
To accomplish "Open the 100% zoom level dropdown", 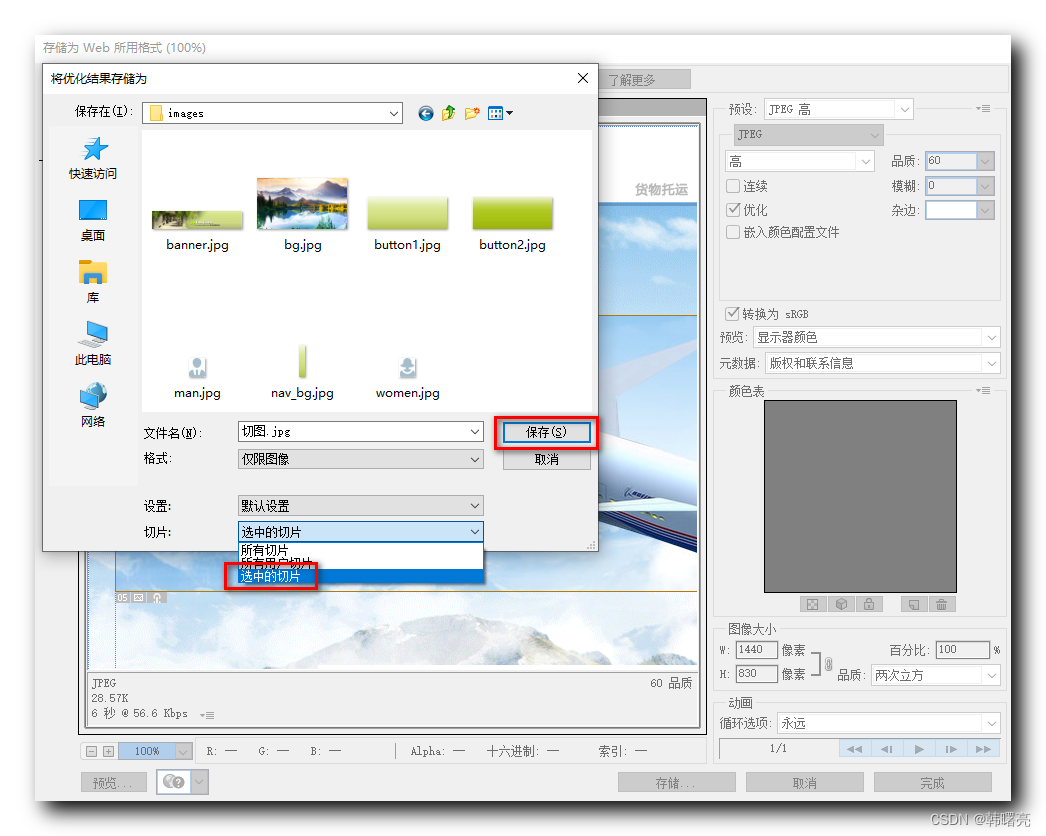I will click(x=183, y=751).
